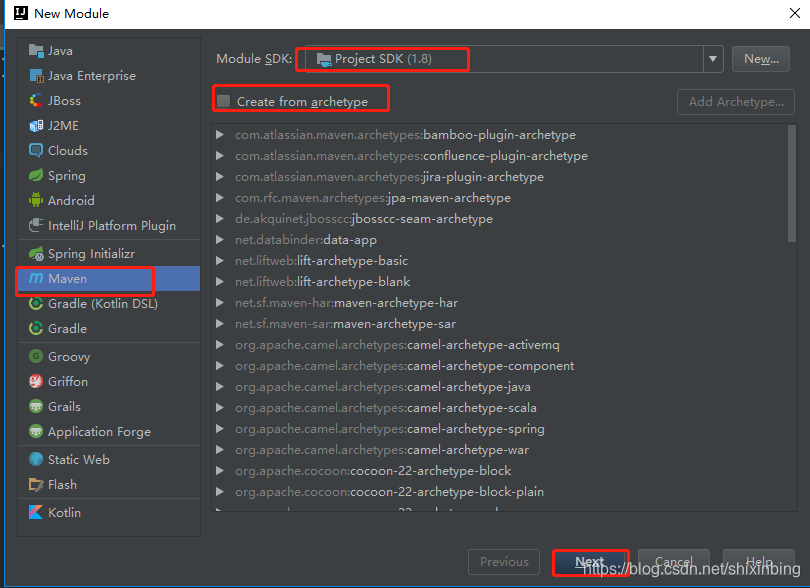810x588 pixels.
Task: Select Kotlin module type label
Action: point(64,513)
